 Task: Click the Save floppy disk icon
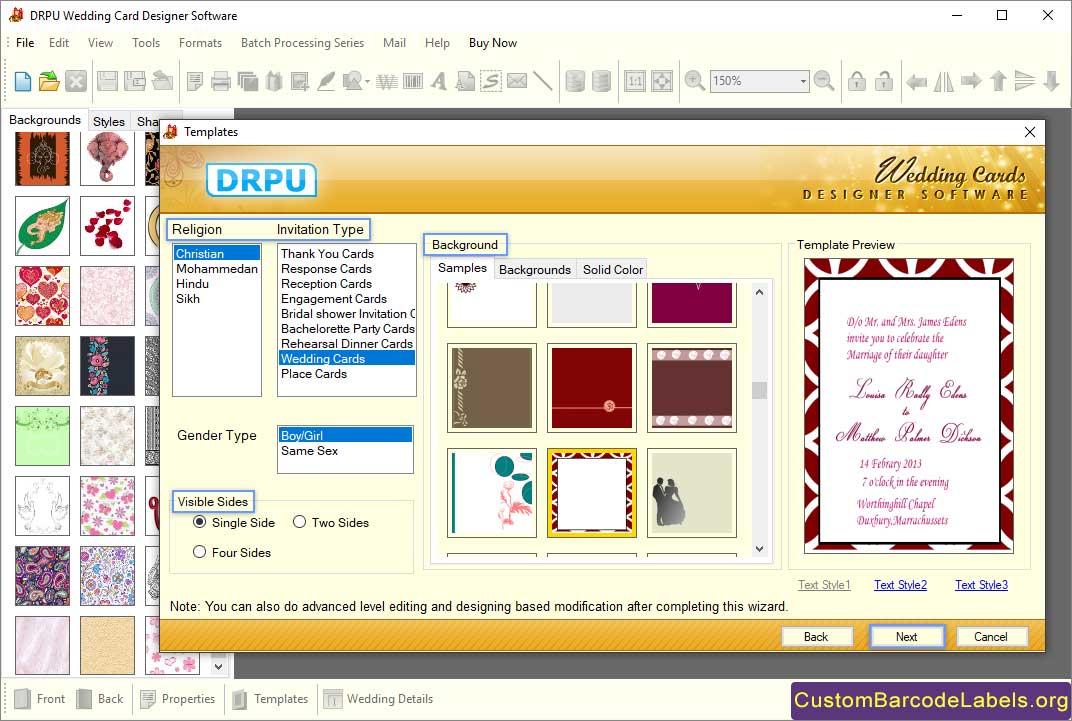(107, 81)
